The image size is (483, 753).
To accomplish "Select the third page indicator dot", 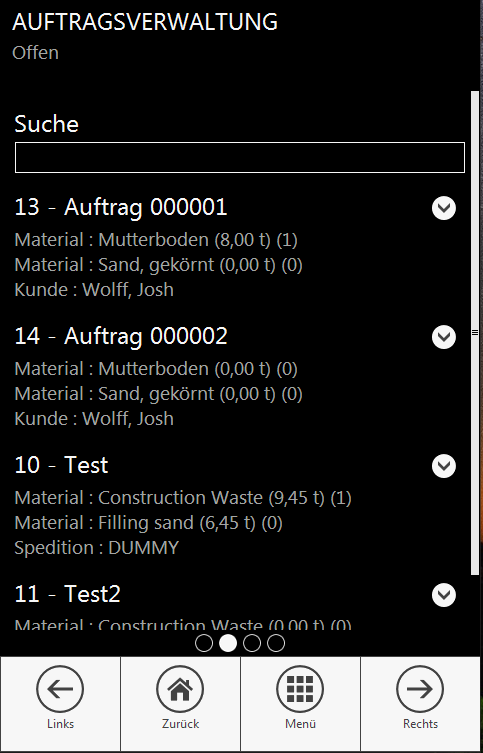I will tap(252, 643).
